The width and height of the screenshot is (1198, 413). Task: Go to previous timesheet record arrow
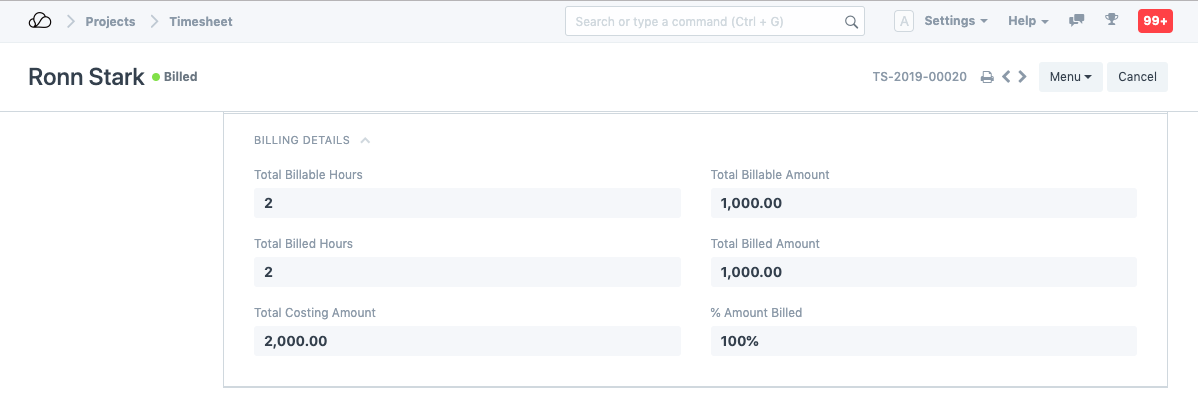coord(1007,77)
